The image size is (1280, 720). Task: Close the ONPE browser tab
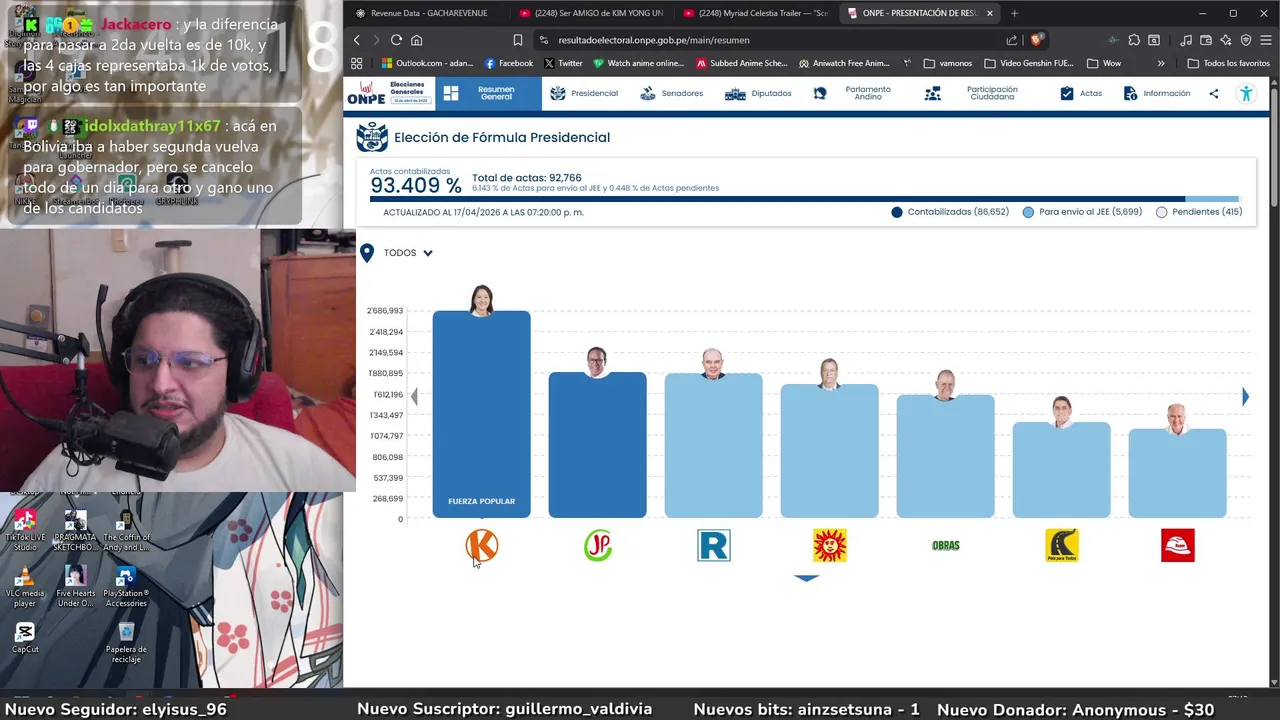coord(989,13)
